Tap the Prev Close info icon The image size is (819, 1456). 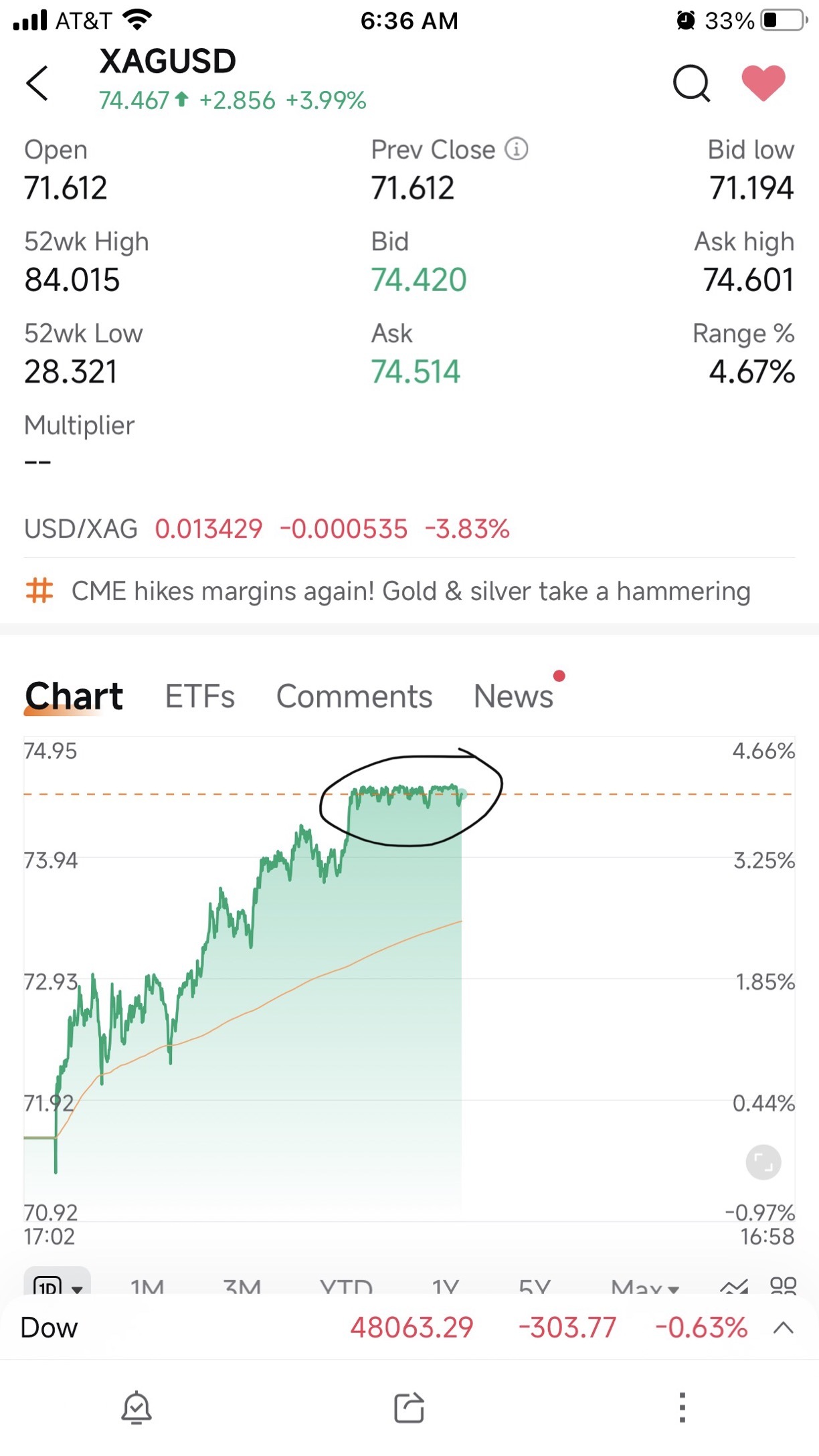(x=516, y=149)
